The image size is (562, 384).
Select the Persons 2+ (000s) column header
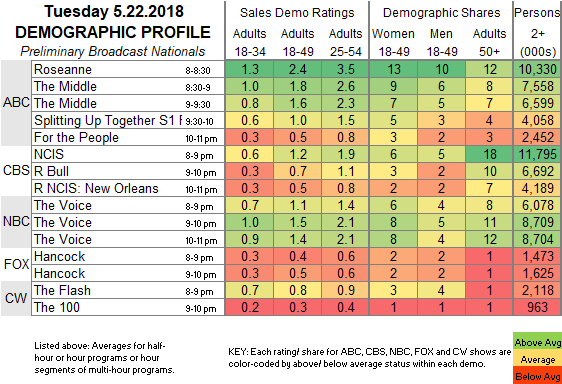click(538, 32)
